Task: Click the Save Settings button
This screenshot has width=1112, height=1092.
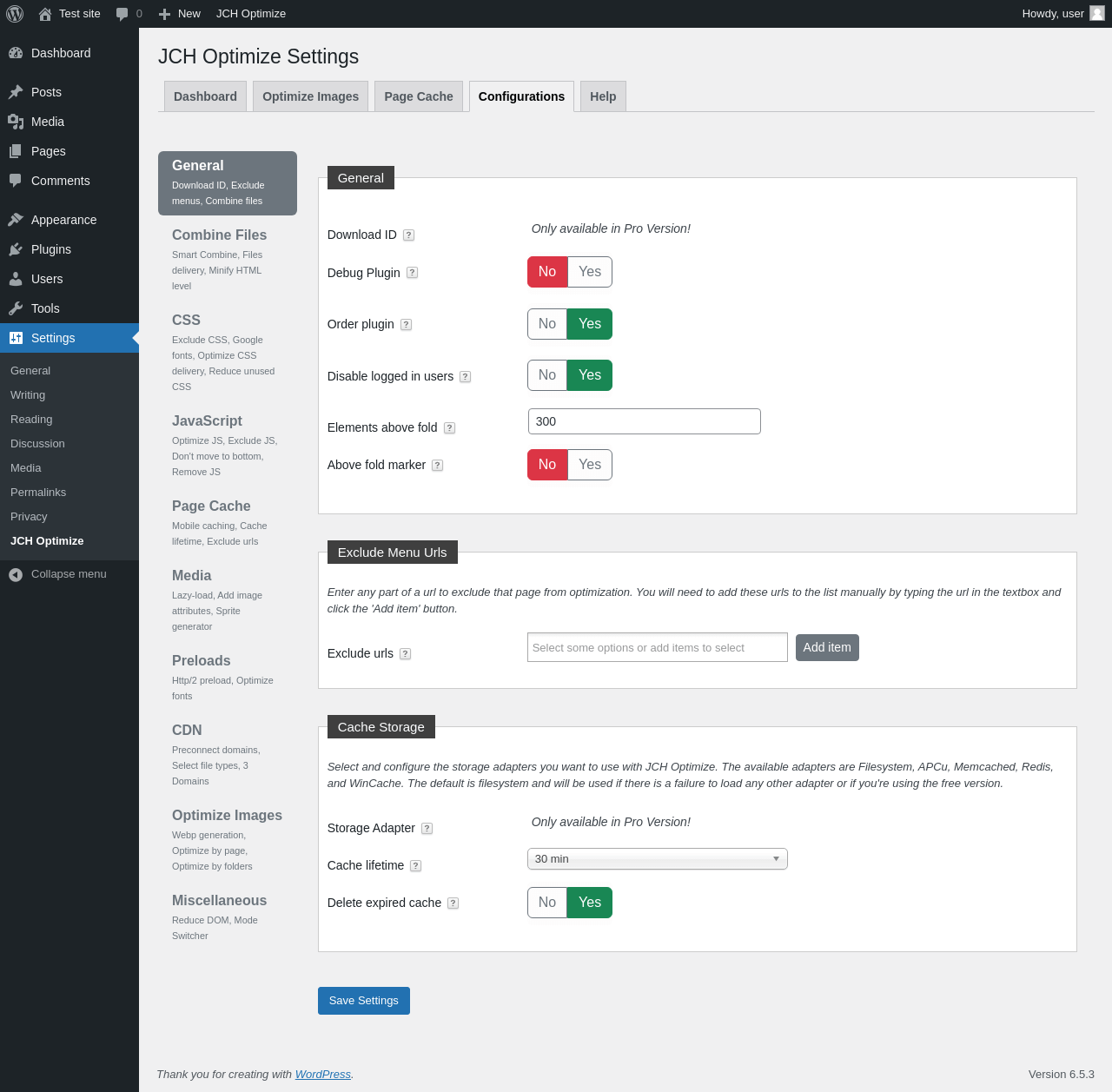Action: tap(364, 1001)
